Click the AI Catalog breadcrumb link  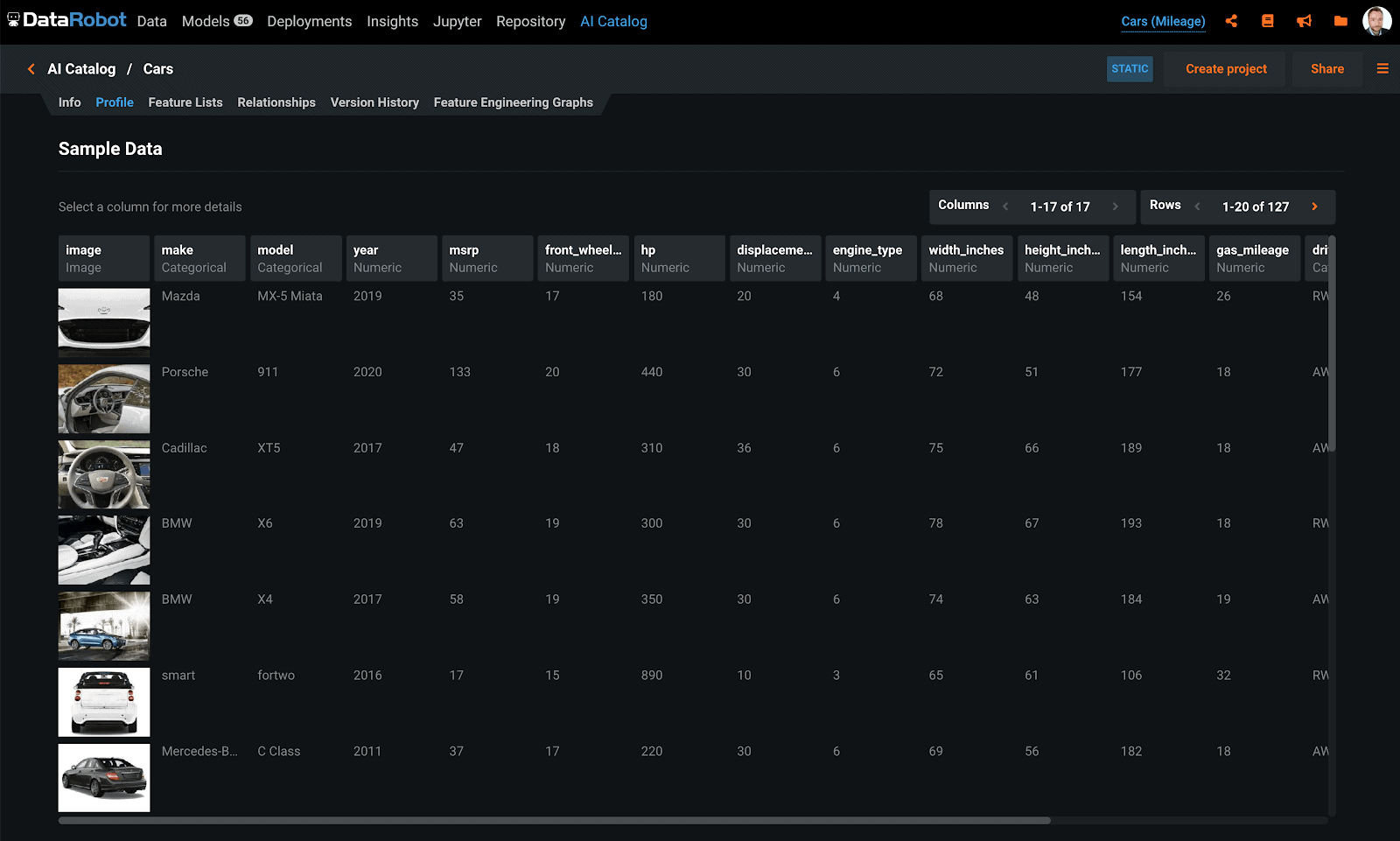pos(81,69)
